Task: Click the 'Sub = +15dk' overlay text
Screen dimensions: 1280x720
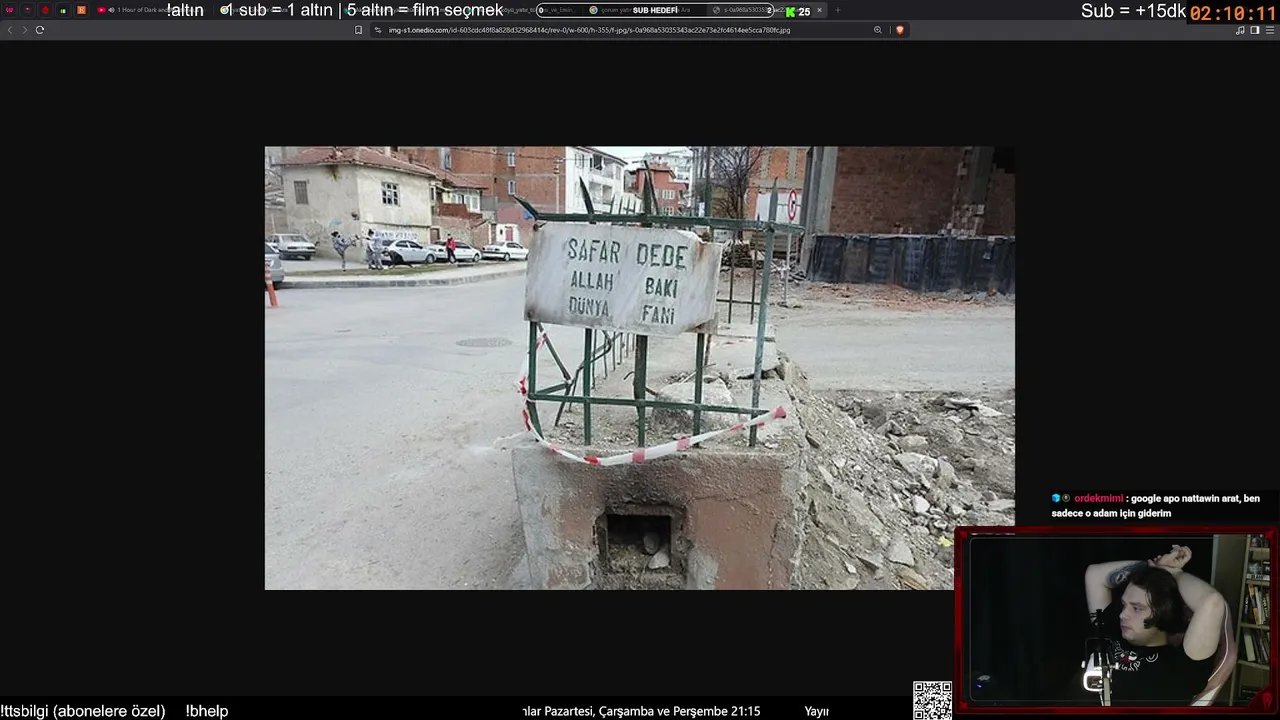Action: pos(1133,11)
